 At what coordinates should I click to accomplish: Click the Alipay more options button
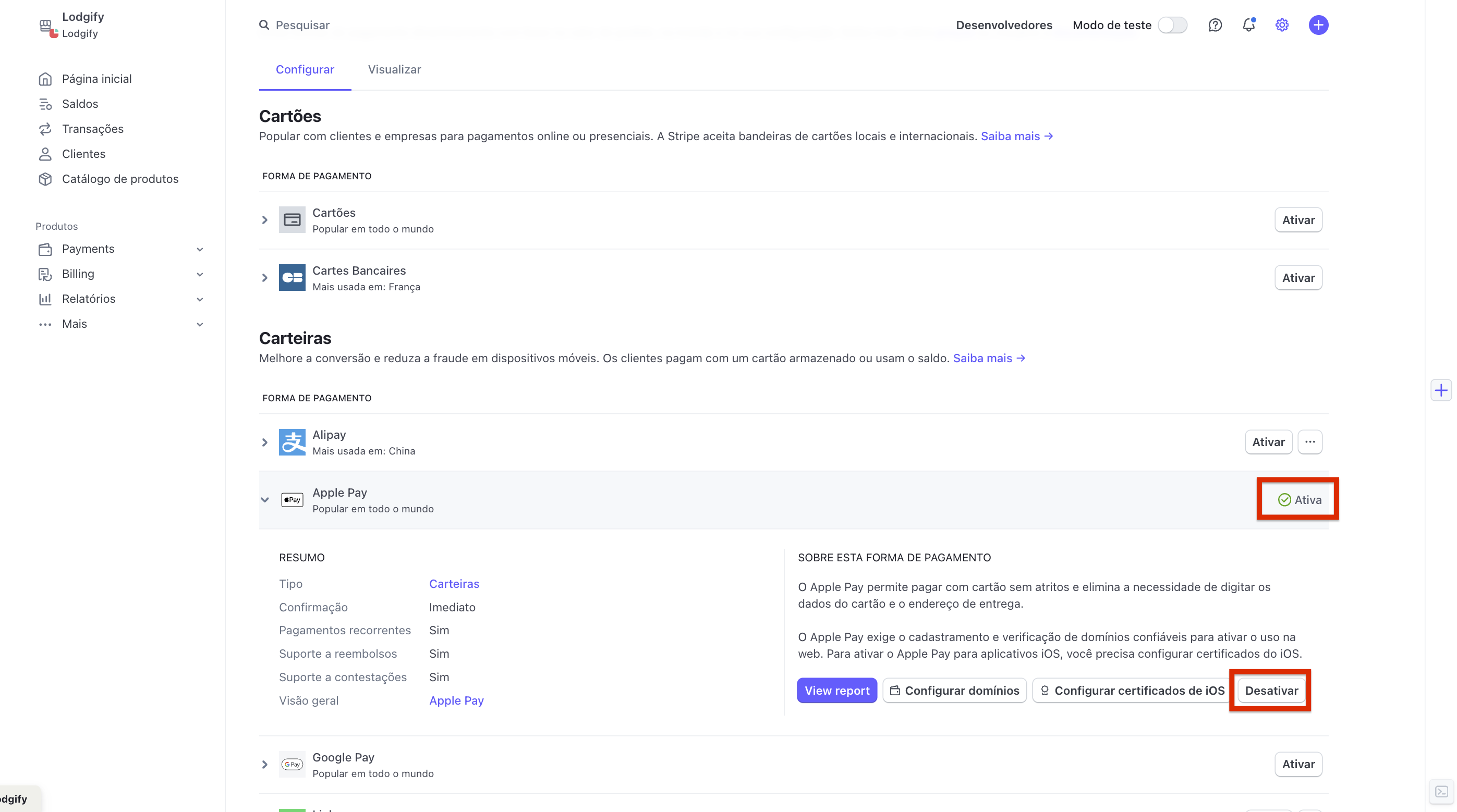click(1310, 441)
